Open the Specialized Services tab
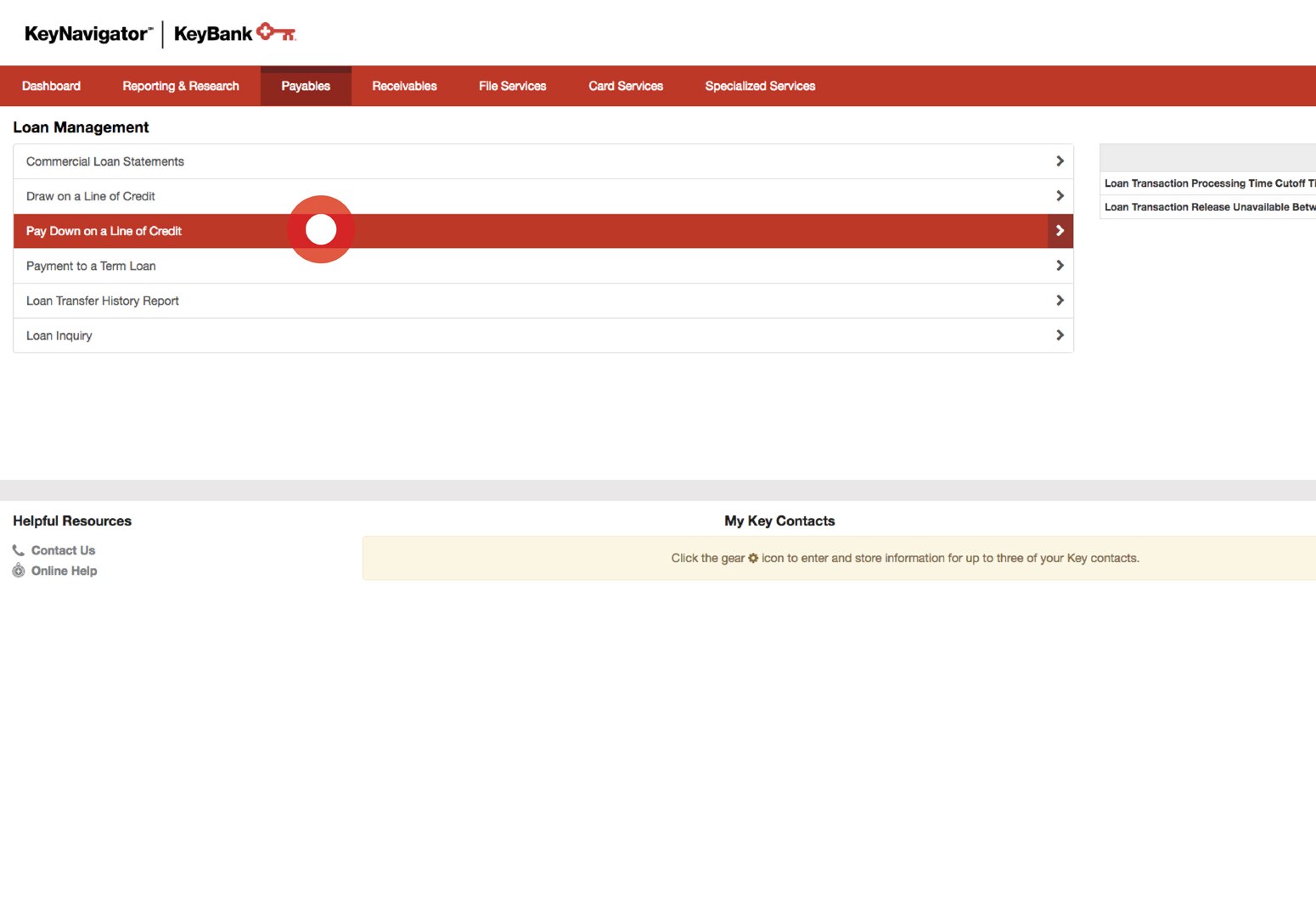The width and height of the screenshot is (1316, 923). click(759, 85)
